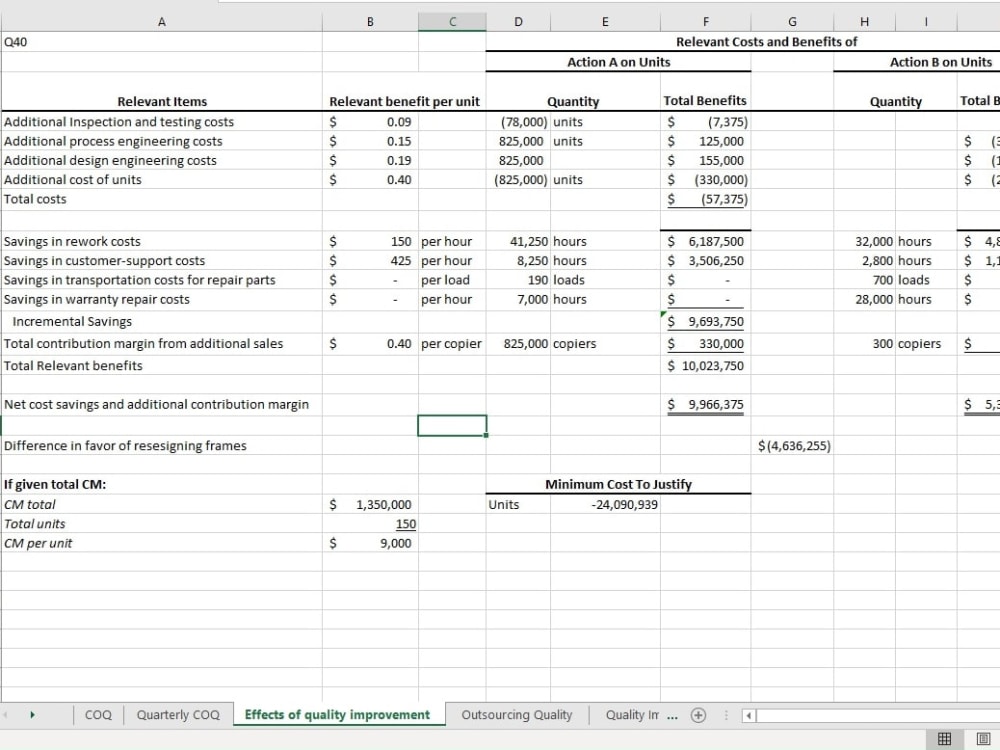This screenshot has height=750, width=1000.
Task: Select 'Savings in warranty repair costs' cell
Action: coord(162,299)
